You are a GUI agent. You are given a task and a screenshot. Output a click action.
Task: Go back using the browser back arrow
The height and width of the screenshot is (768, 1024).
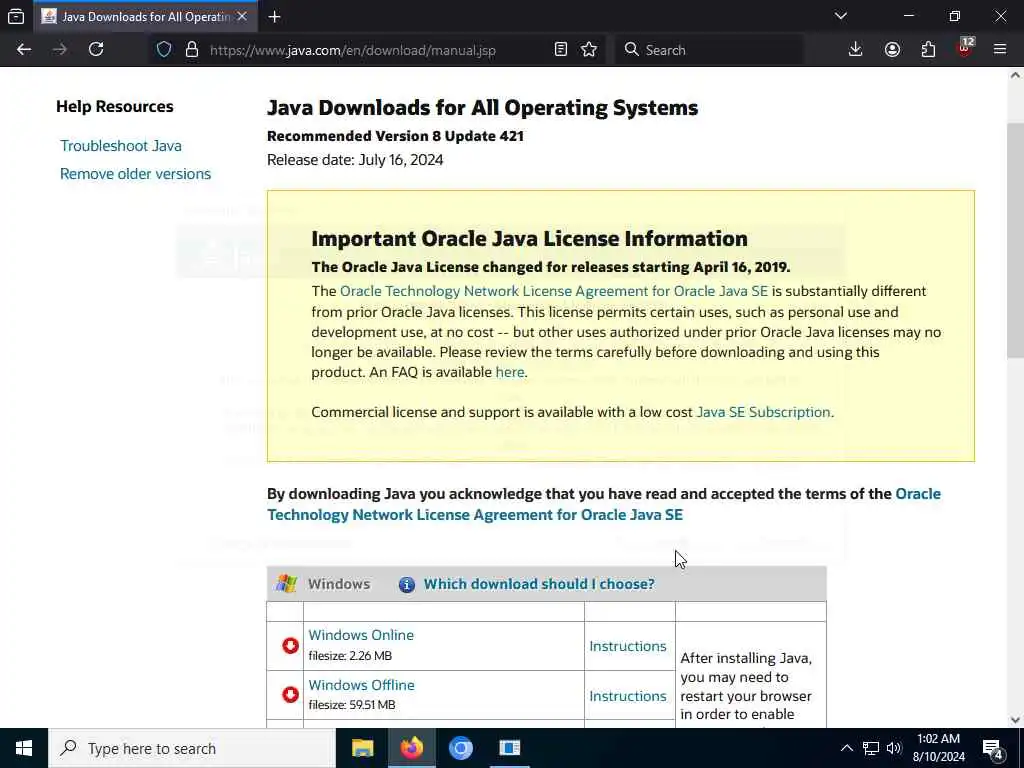24,50
